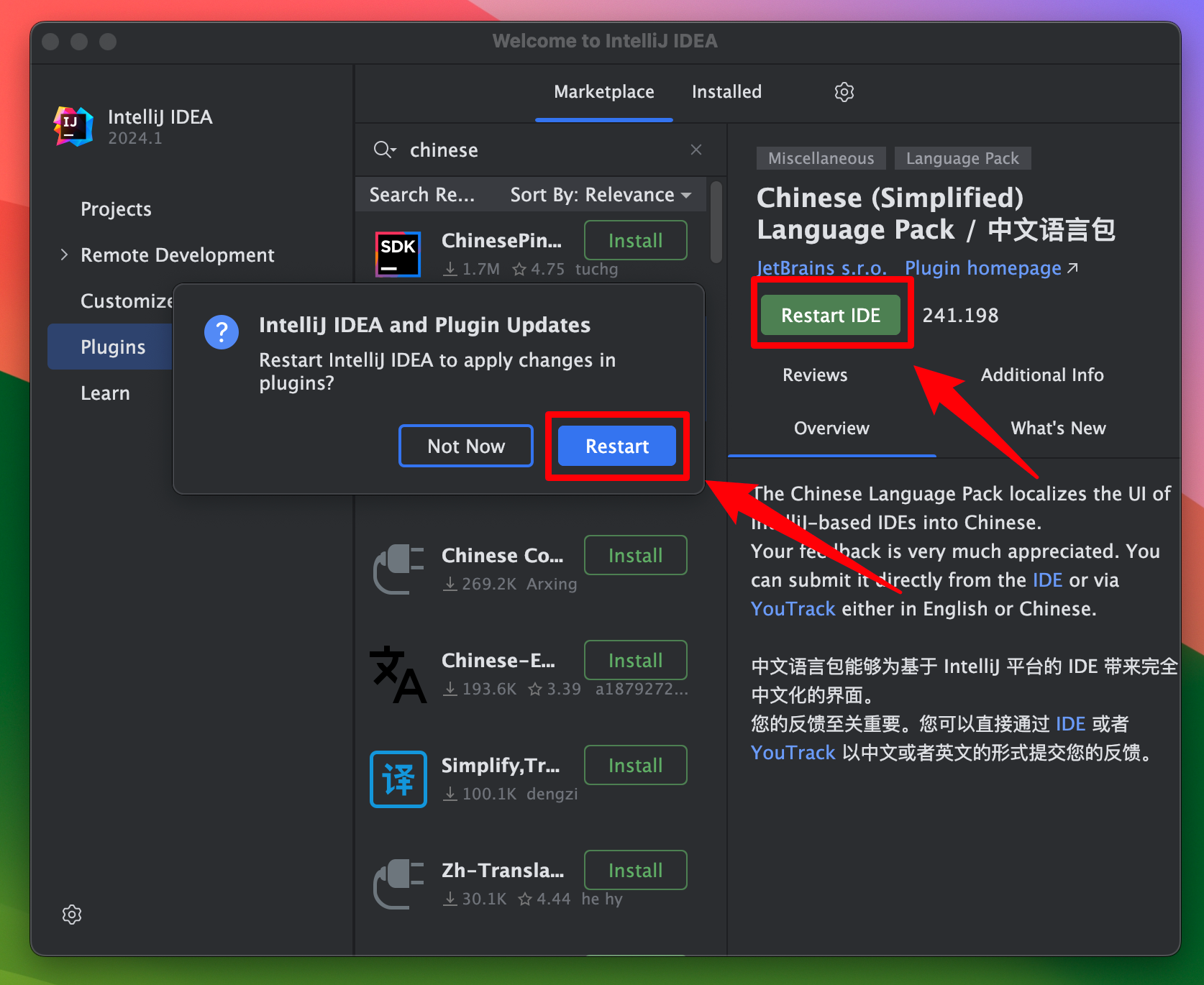Viewport: 1204px width, 985px height.
Task: Select the Simplify,Tr... plugin icon
Action: (398, 779)
